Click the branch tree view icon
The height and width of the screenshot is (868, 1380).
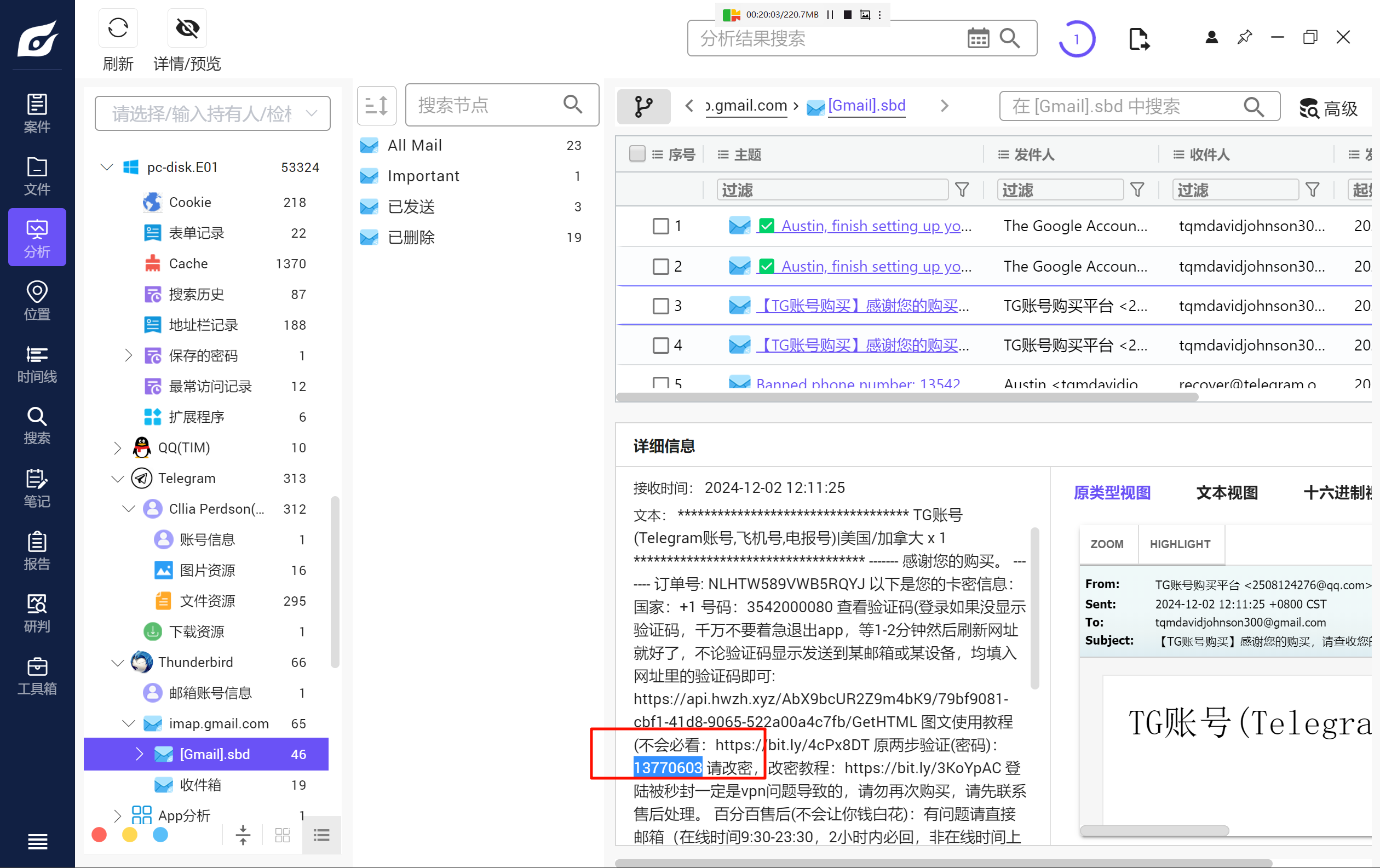pos(643,107)
